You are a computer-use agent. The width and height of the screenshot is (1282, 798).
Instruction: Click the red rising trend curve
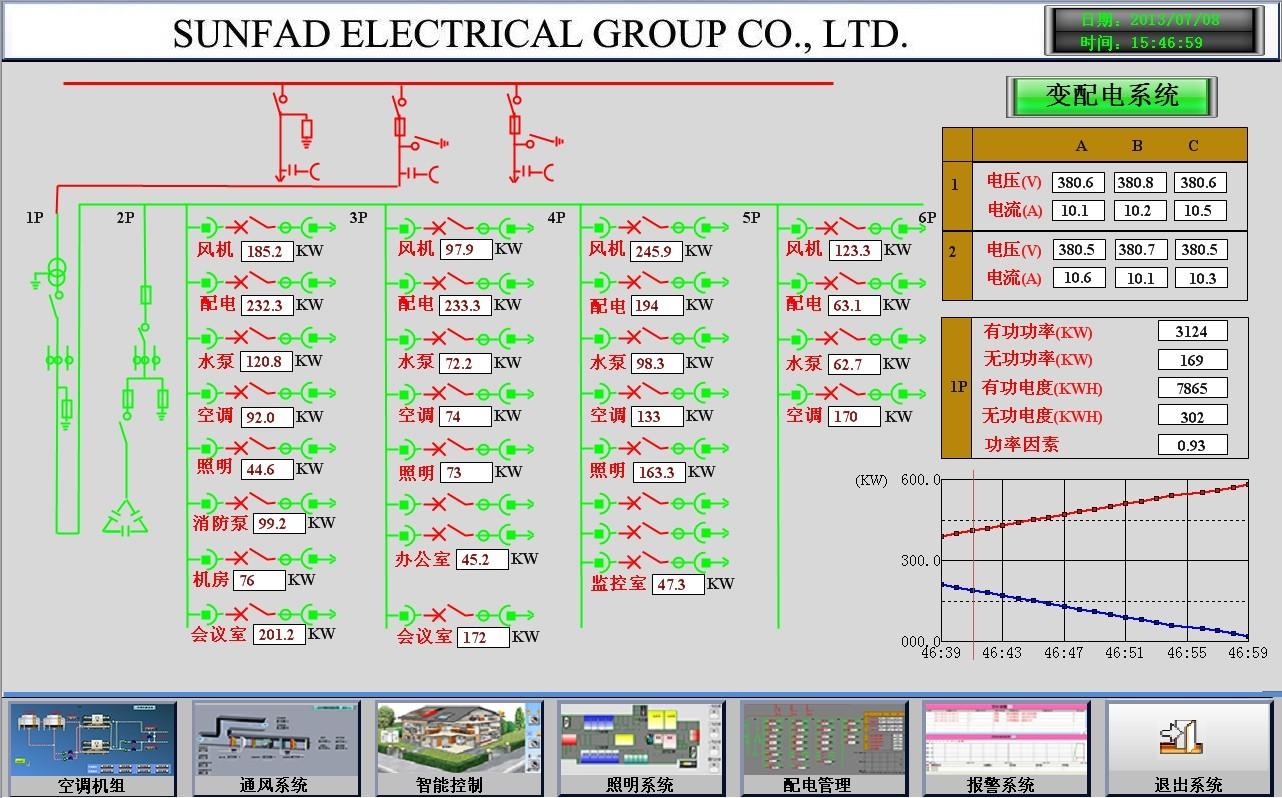tap(1095, 509)
